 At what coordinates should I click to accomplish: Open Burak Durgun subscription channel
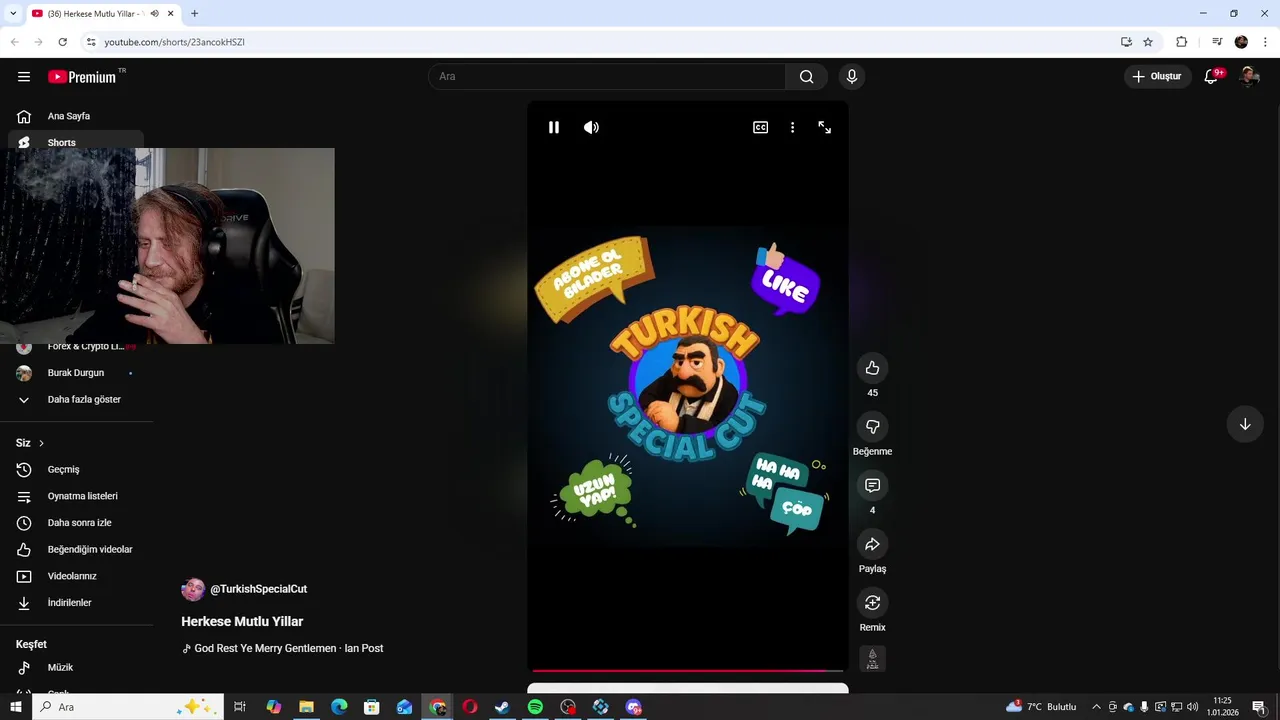point(76,373)
